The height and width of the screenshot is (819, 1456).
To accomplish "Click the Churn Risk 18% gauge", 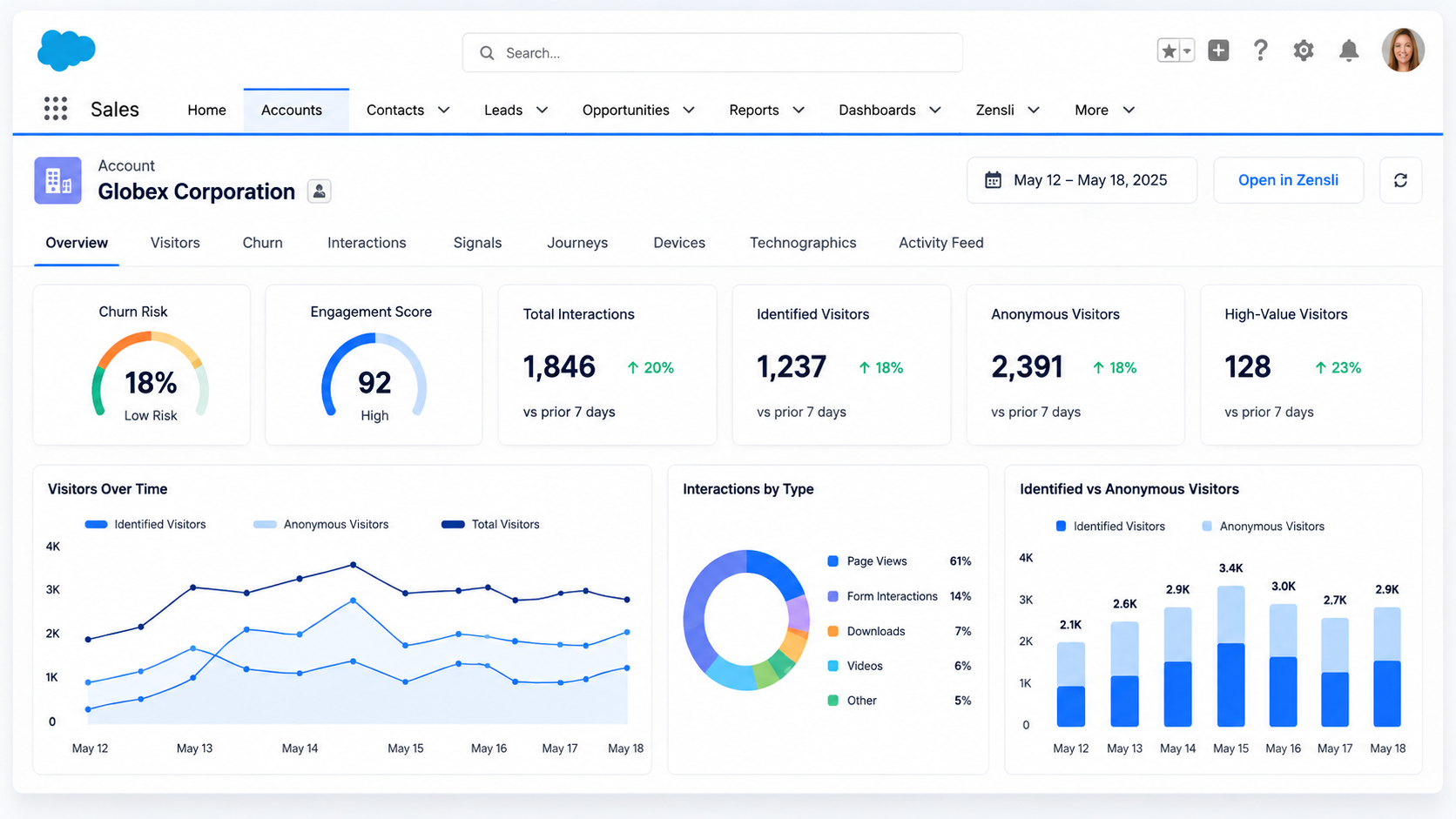I will [151, 376].
